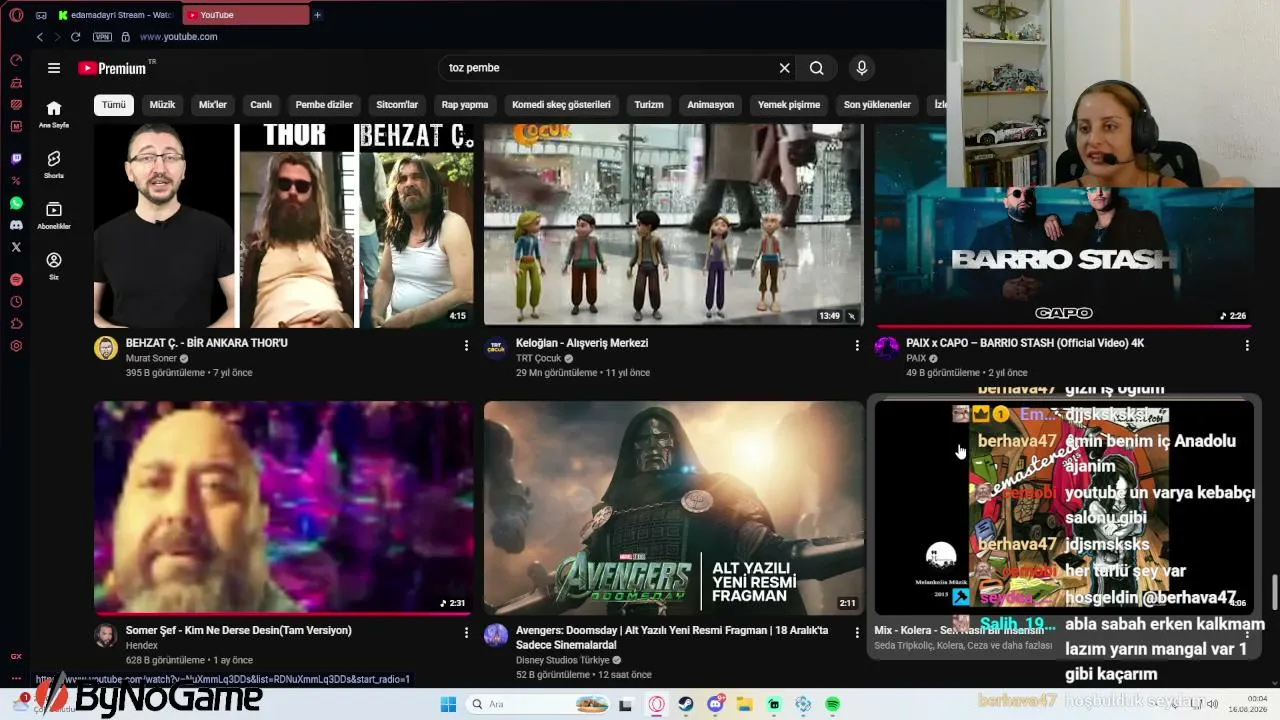Open X (Twitter) panel in Opera sidebar
The width and height of the screenshot is (1280, 720).
[16, 246]
